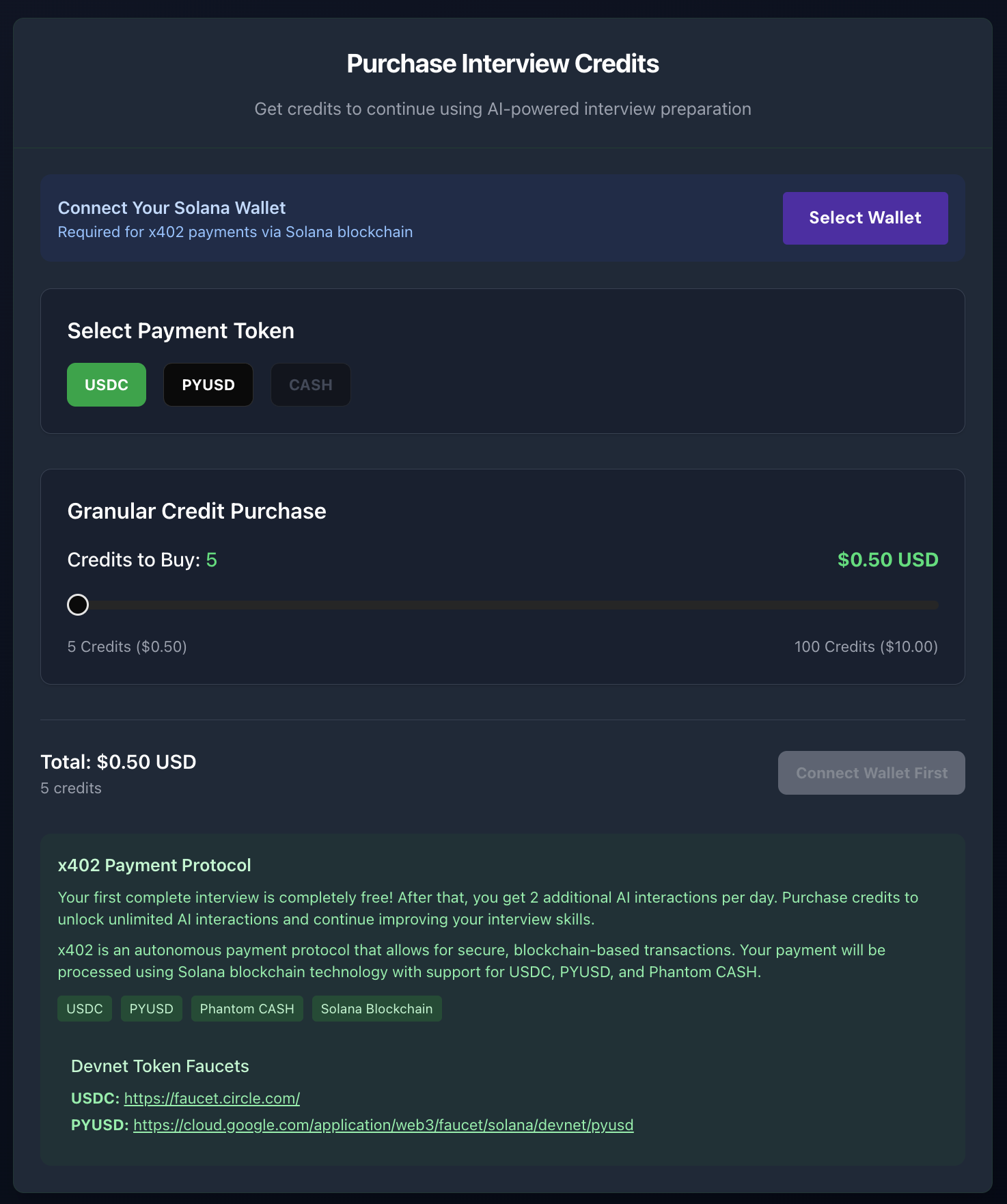This screenshot has width=1007, height=1204.
Task: Click Connect Your Solana Wallet text
Action: (172, 208)
